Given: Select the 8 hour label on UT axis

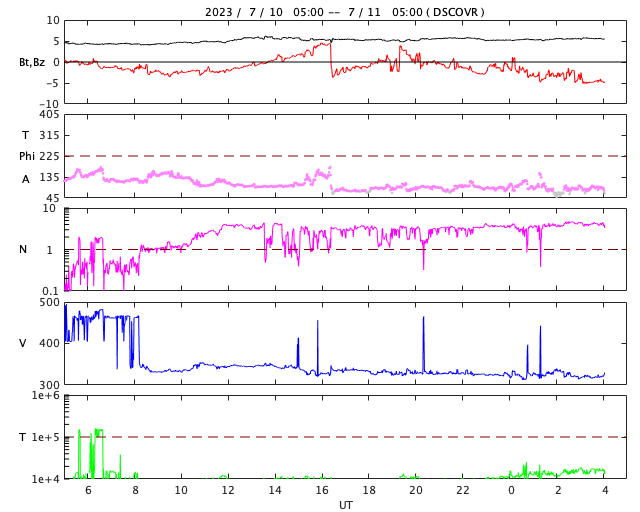Looking at the screenshot, I should click(135, 490).
